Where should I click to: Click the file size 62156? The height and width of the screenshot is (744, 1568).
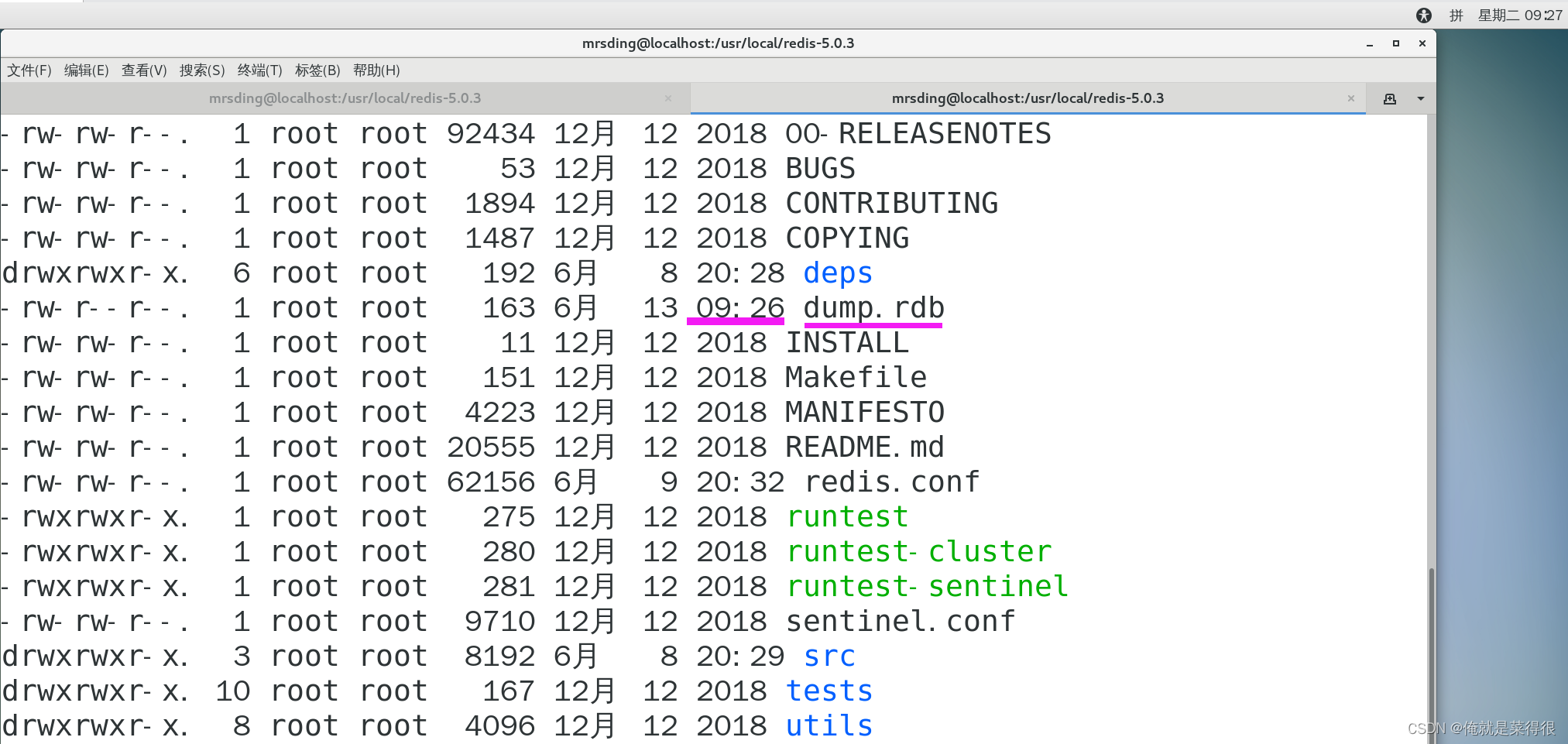(x=491, y=482)
